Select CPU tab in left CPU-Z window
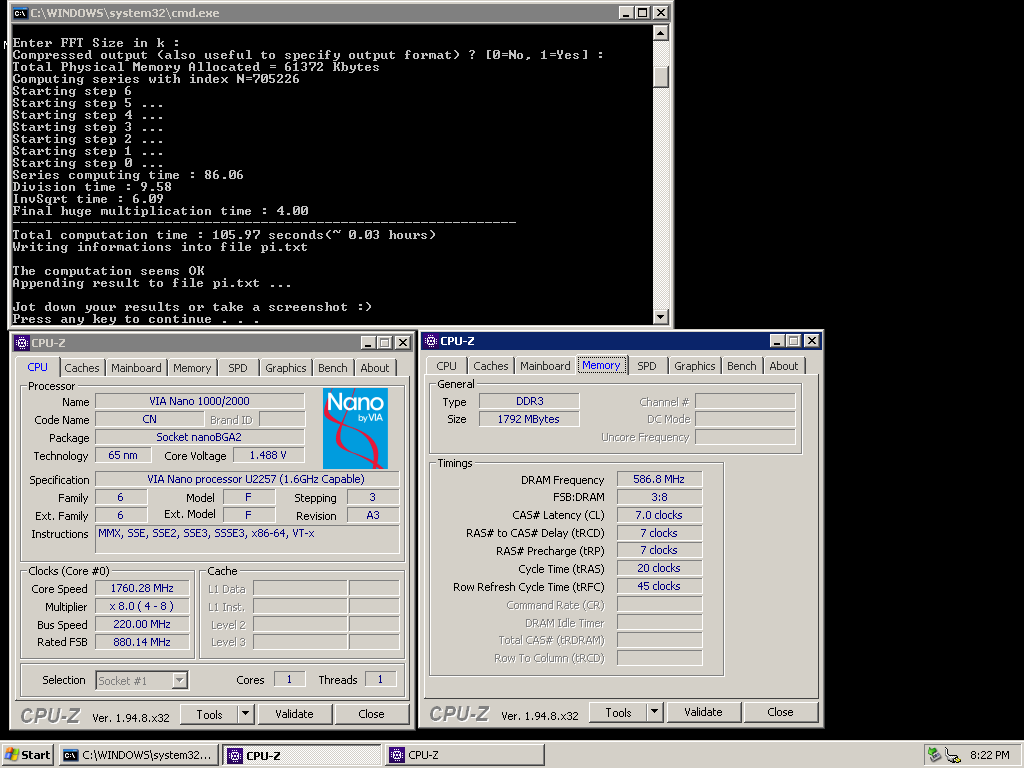This screenshot has width=1024, height=768. coord(37,367)
